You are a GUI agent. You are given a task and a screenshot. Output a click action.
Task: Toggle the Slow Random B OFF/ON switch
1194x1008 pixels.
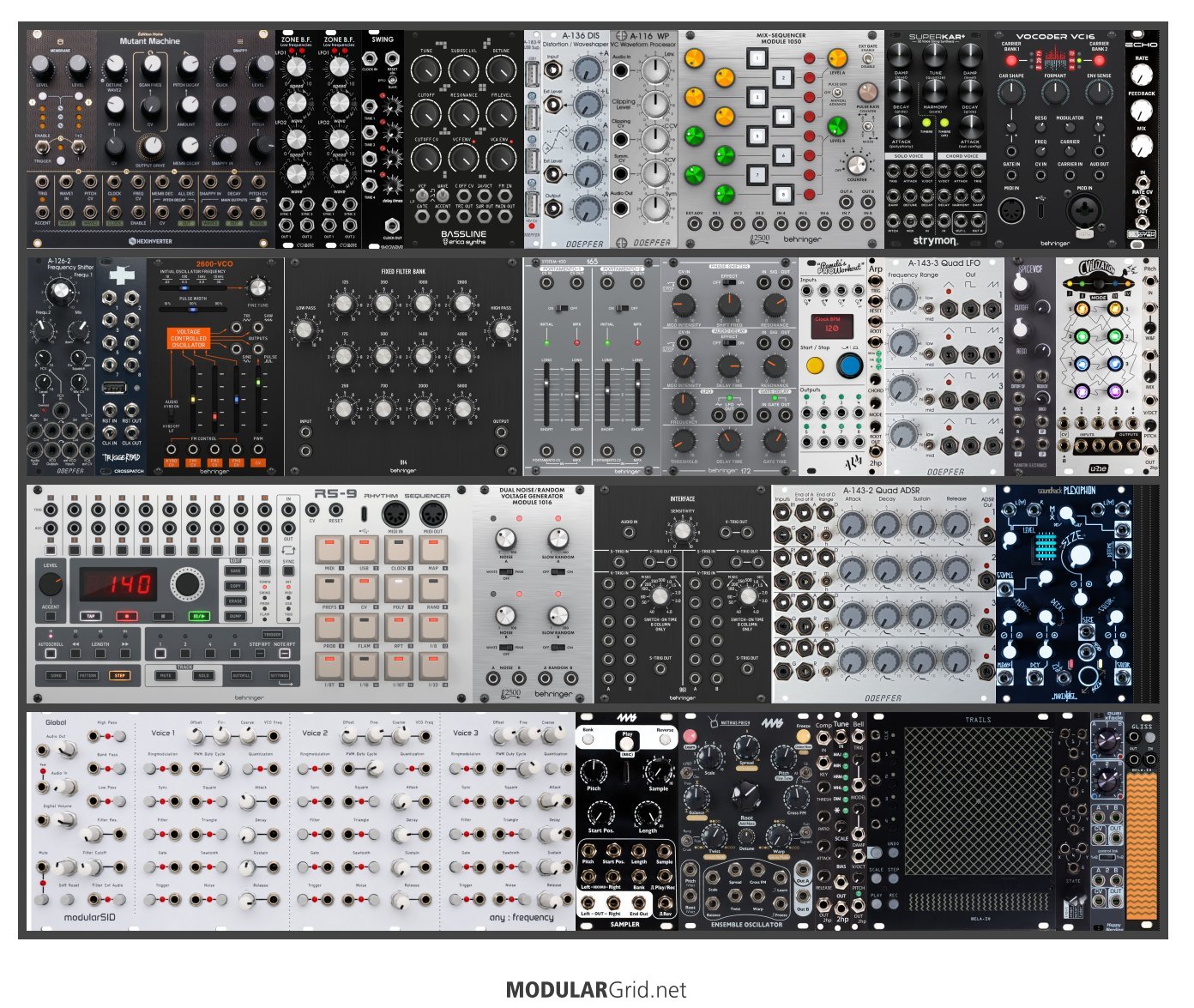558,648
